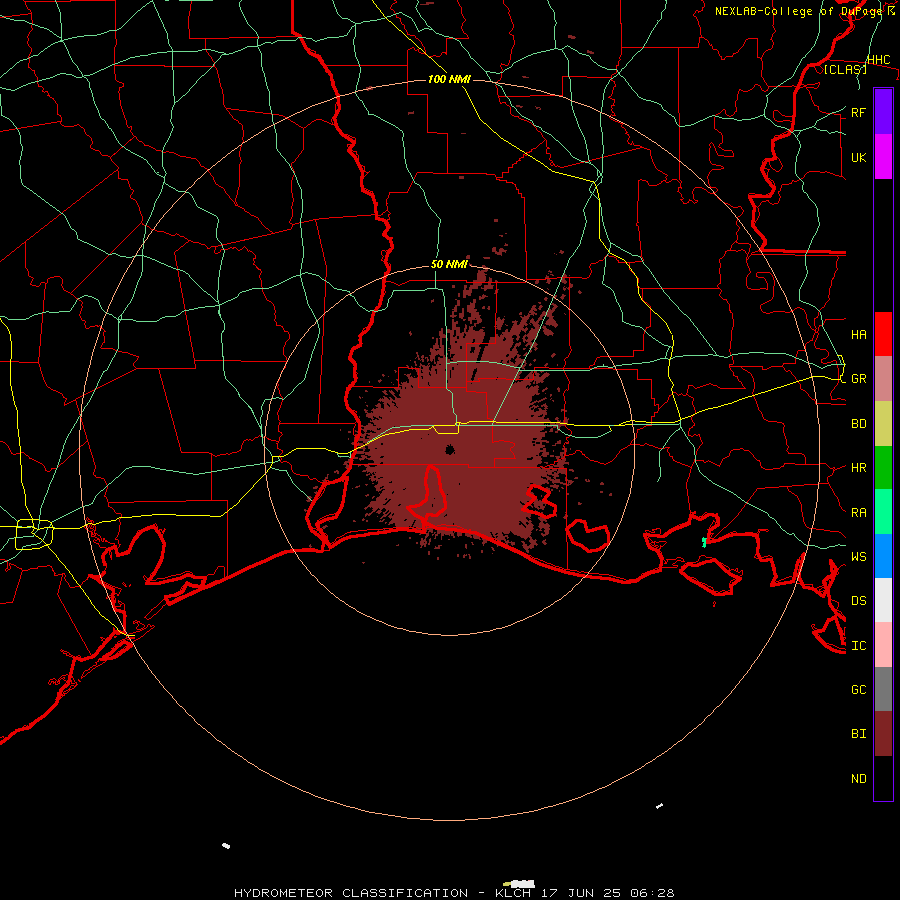
Task: Click the 'UK' legend label text
Action: (x=858, y=157)
